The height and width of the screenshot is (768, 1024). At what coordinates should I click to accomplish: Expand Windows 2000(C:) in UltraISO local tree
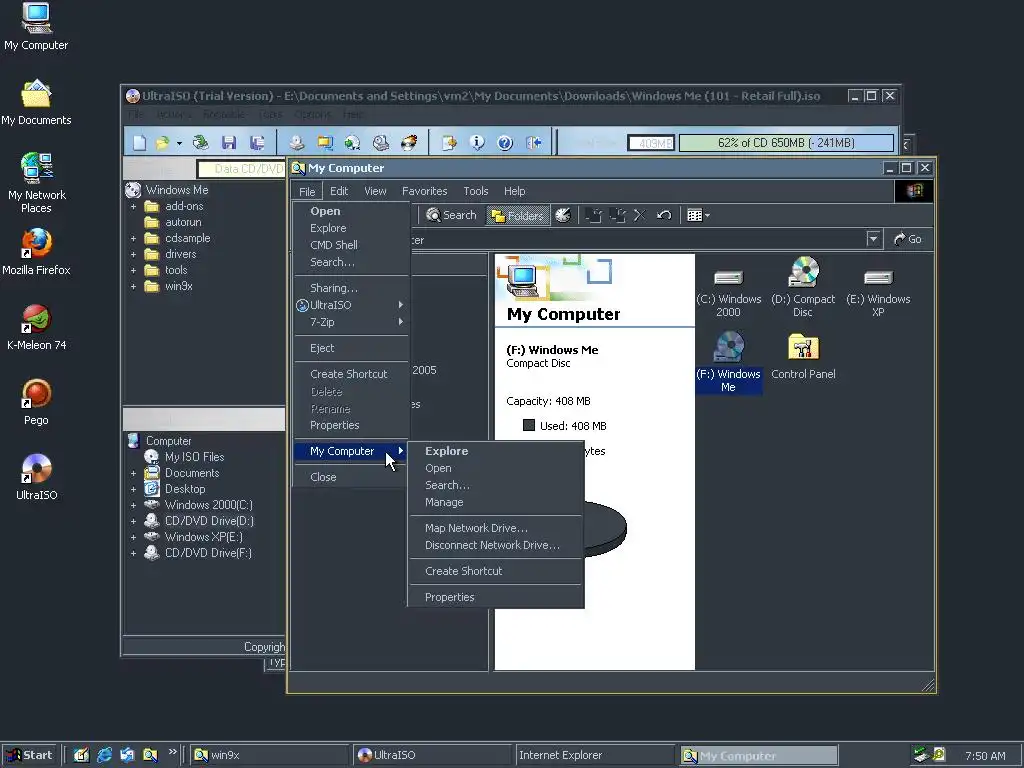[133, 505]
